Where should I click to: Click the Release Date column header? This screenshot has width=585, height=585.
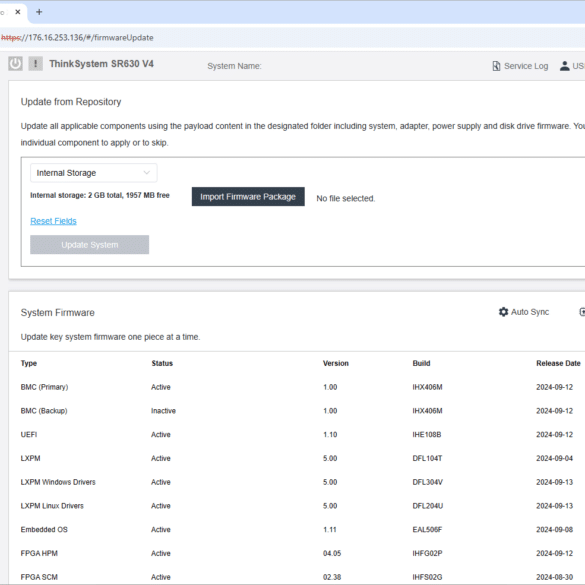click(558, 363)
